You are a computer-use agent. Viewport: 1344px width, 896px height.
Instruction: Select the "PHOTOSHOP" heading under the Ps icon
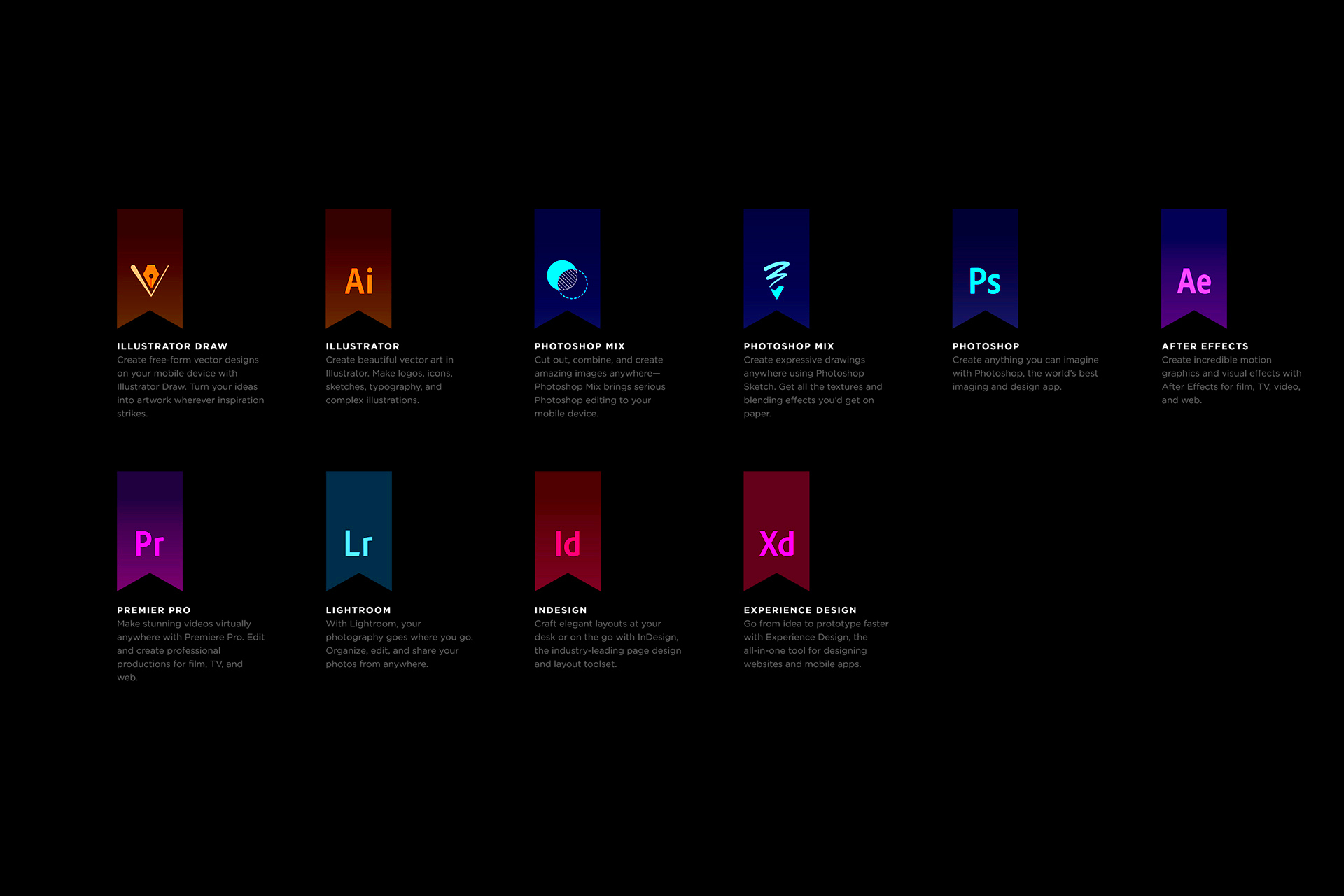(x=986, y=346)
